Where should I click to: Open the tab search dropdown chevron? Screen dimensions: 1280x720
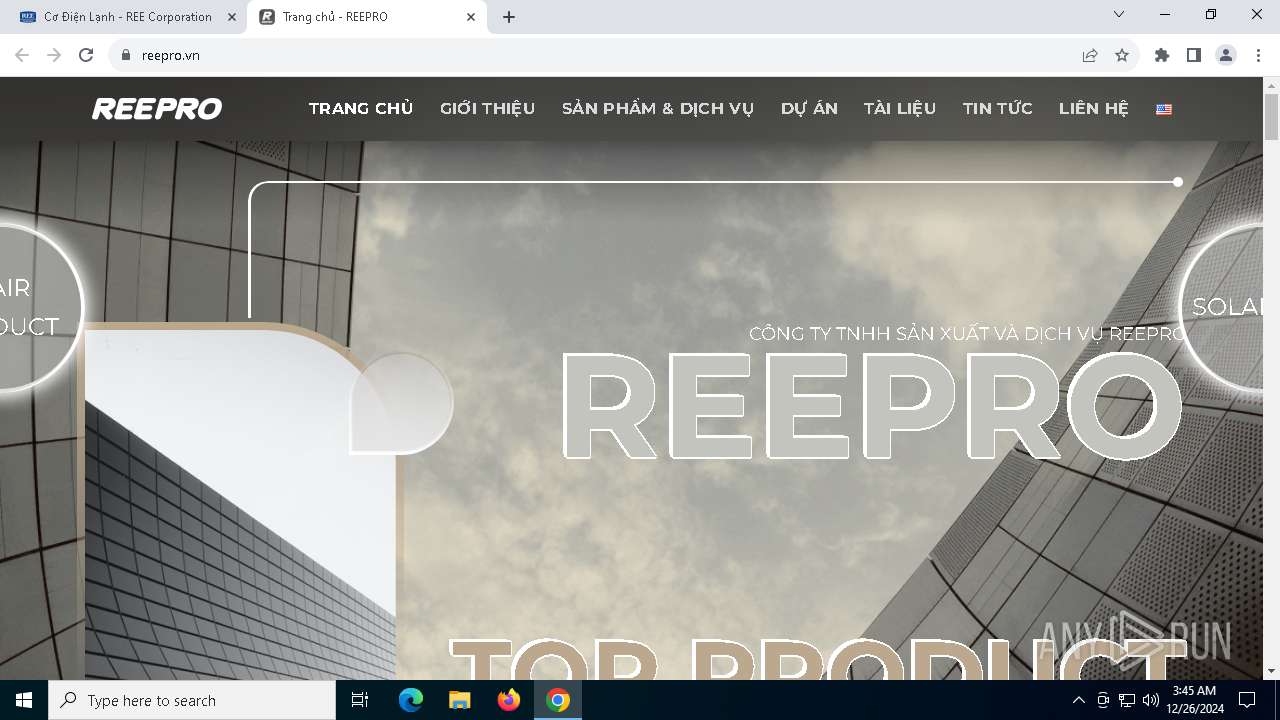click(1119, 14)
